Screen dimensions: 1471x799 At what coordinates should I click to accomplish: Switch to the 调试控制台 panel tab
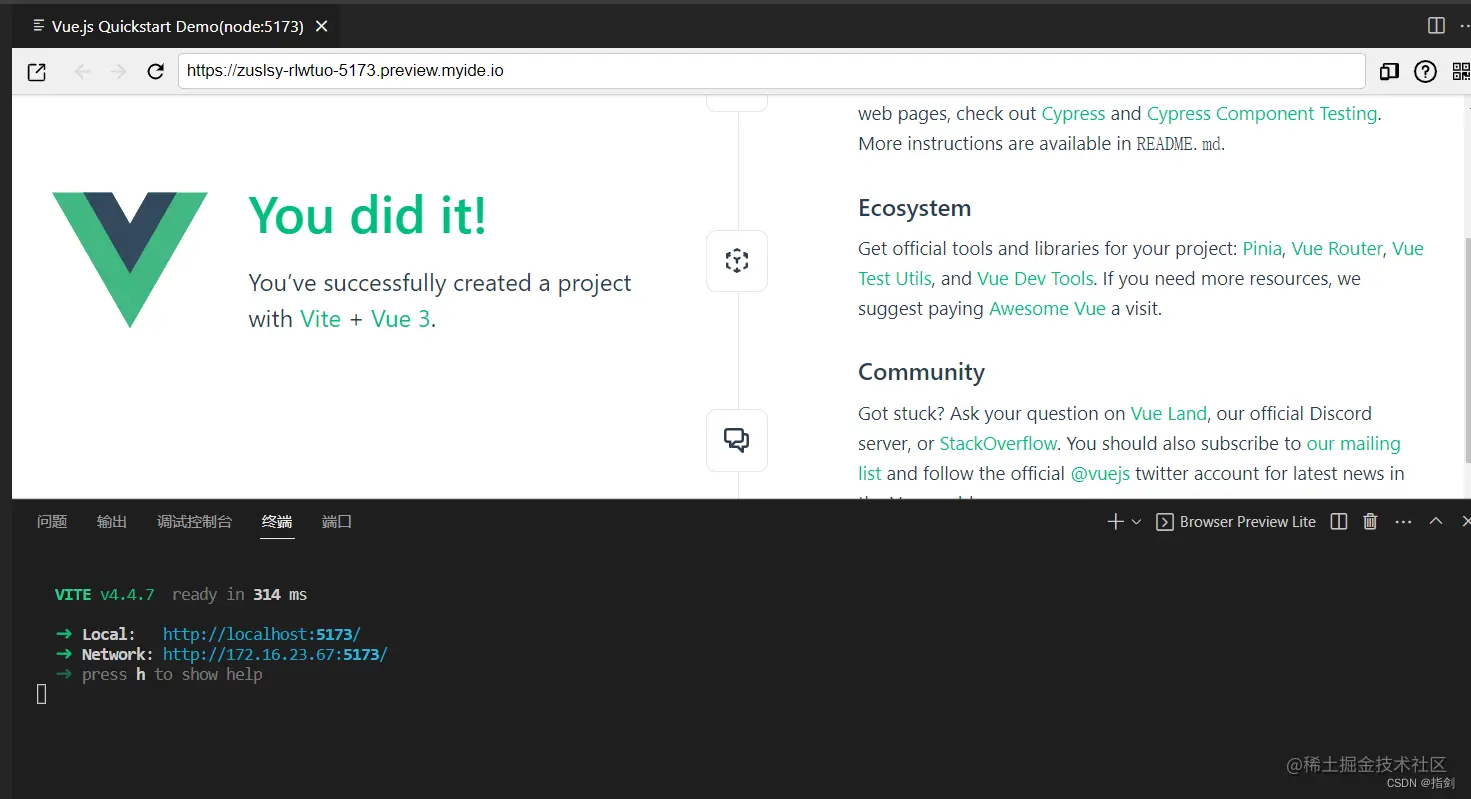(194, 522)
